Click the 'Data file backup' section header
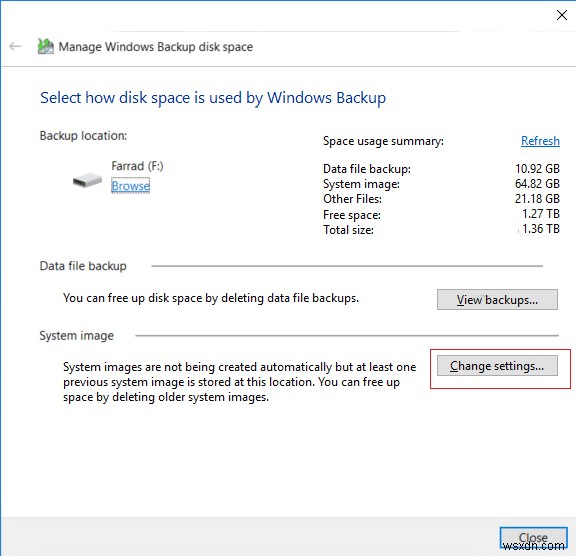Image resolution: width=576 pixels, height=556 pixels. click(83, 266)
